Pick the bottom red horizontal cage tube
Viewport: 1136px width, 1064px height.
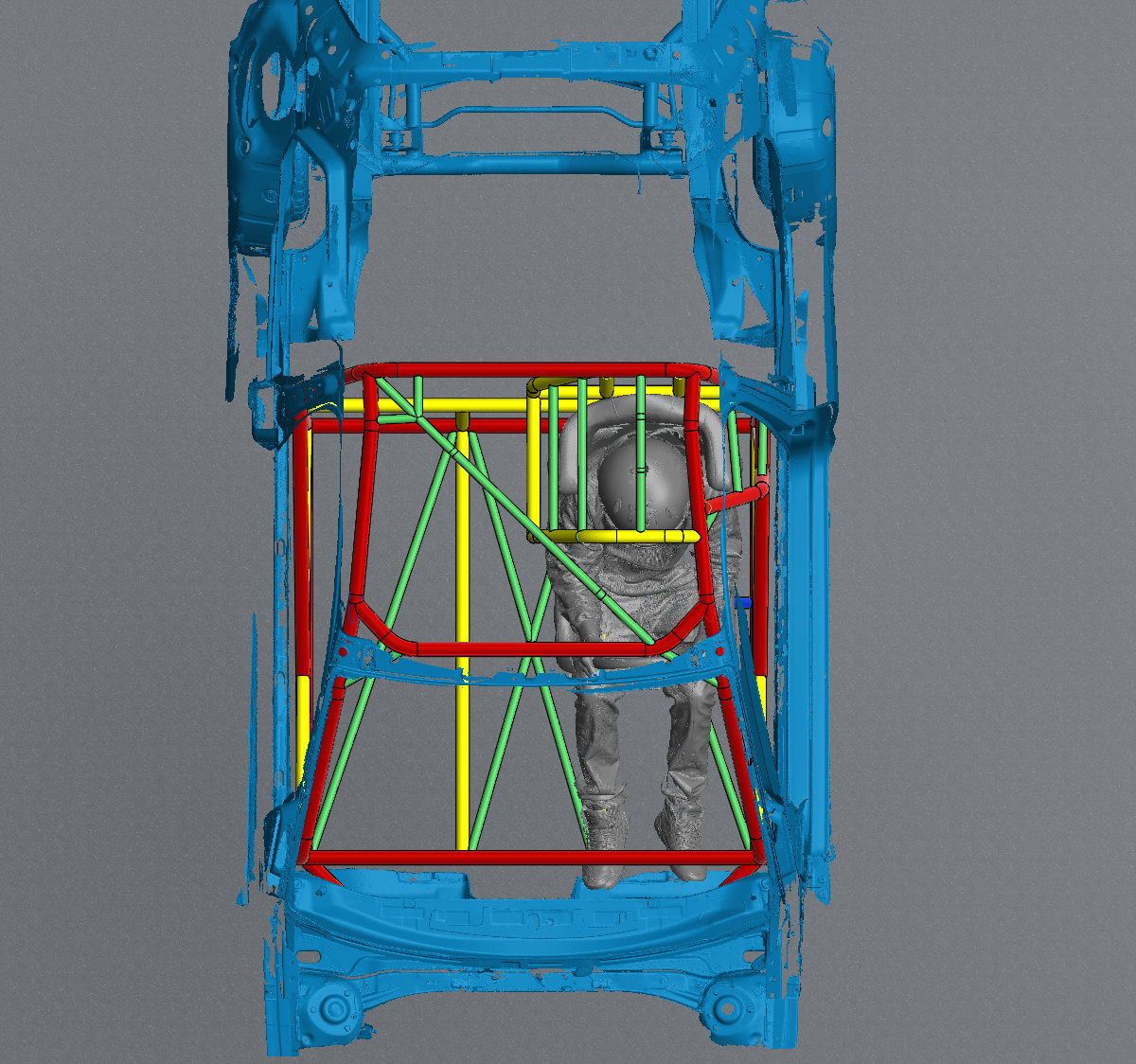click(530, 858)
